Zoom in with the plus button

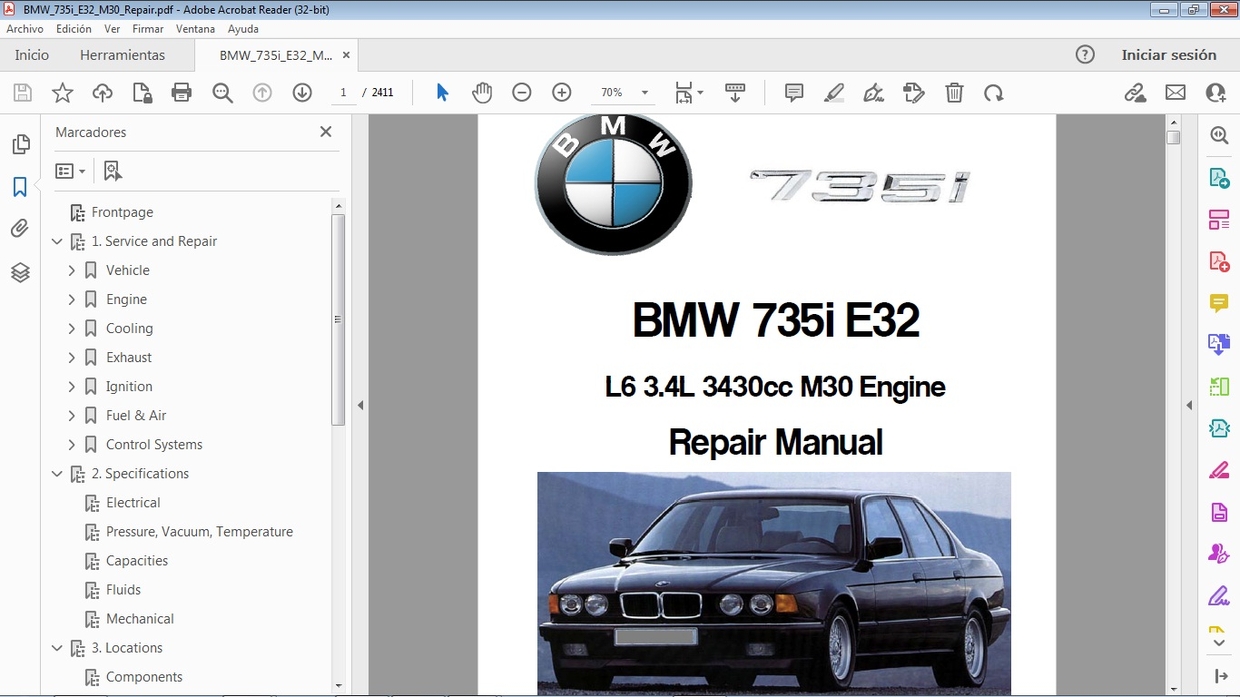coord(562,93)
